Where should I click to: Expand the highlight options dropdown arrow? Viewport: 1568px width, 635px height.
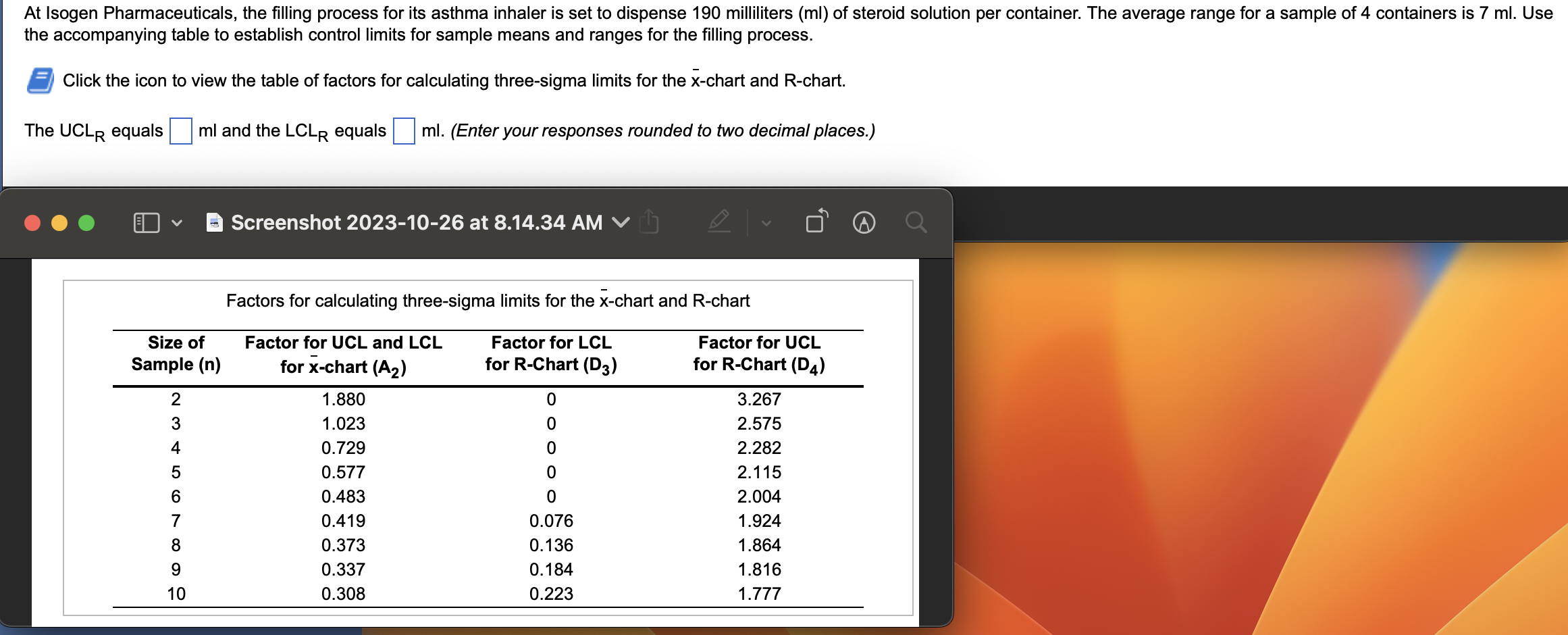click(x=766, y=223)
